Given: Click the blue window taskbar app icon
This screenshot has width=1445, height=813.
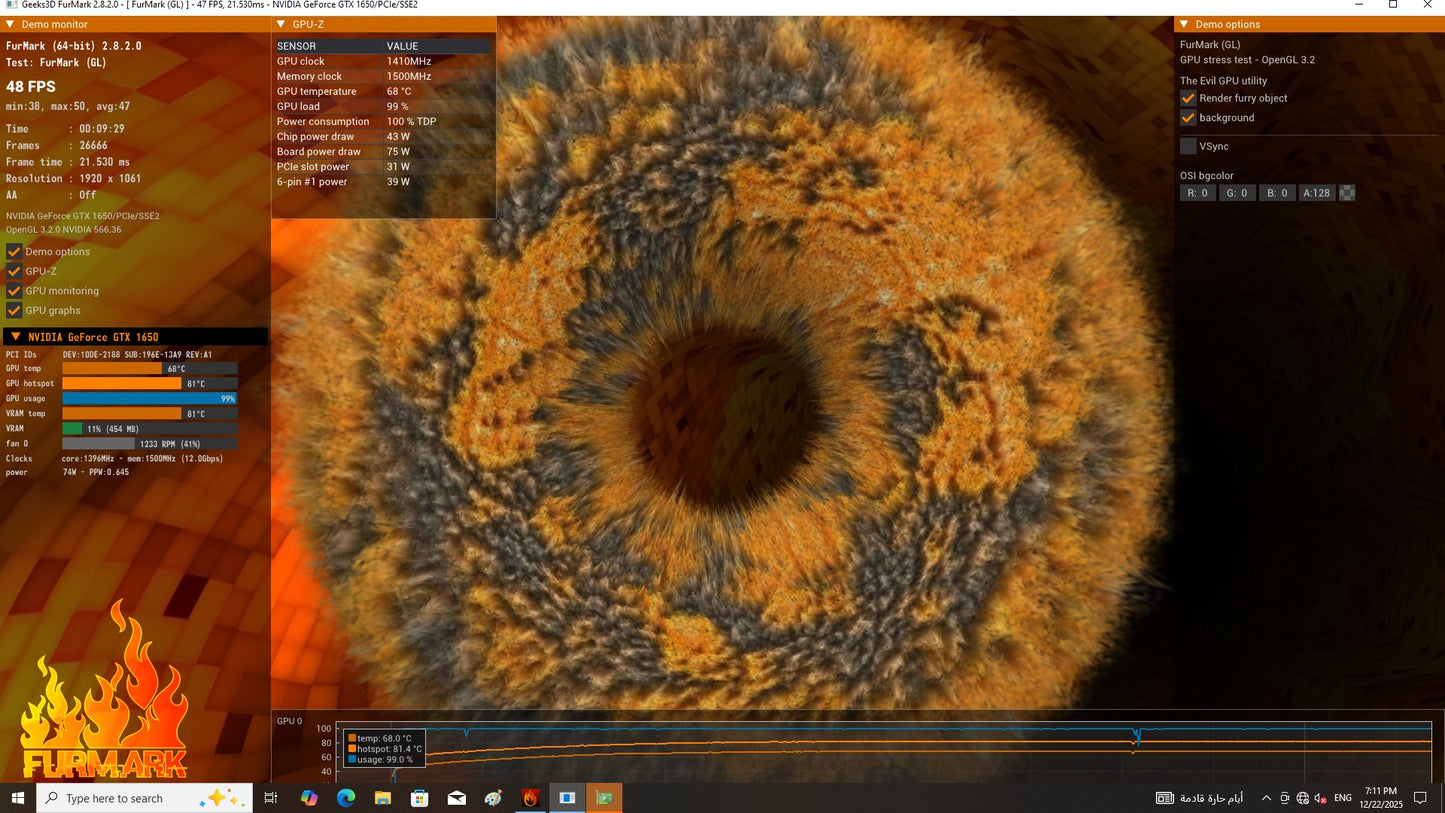Looking at the screenshot, I should [x=567, y=798].
